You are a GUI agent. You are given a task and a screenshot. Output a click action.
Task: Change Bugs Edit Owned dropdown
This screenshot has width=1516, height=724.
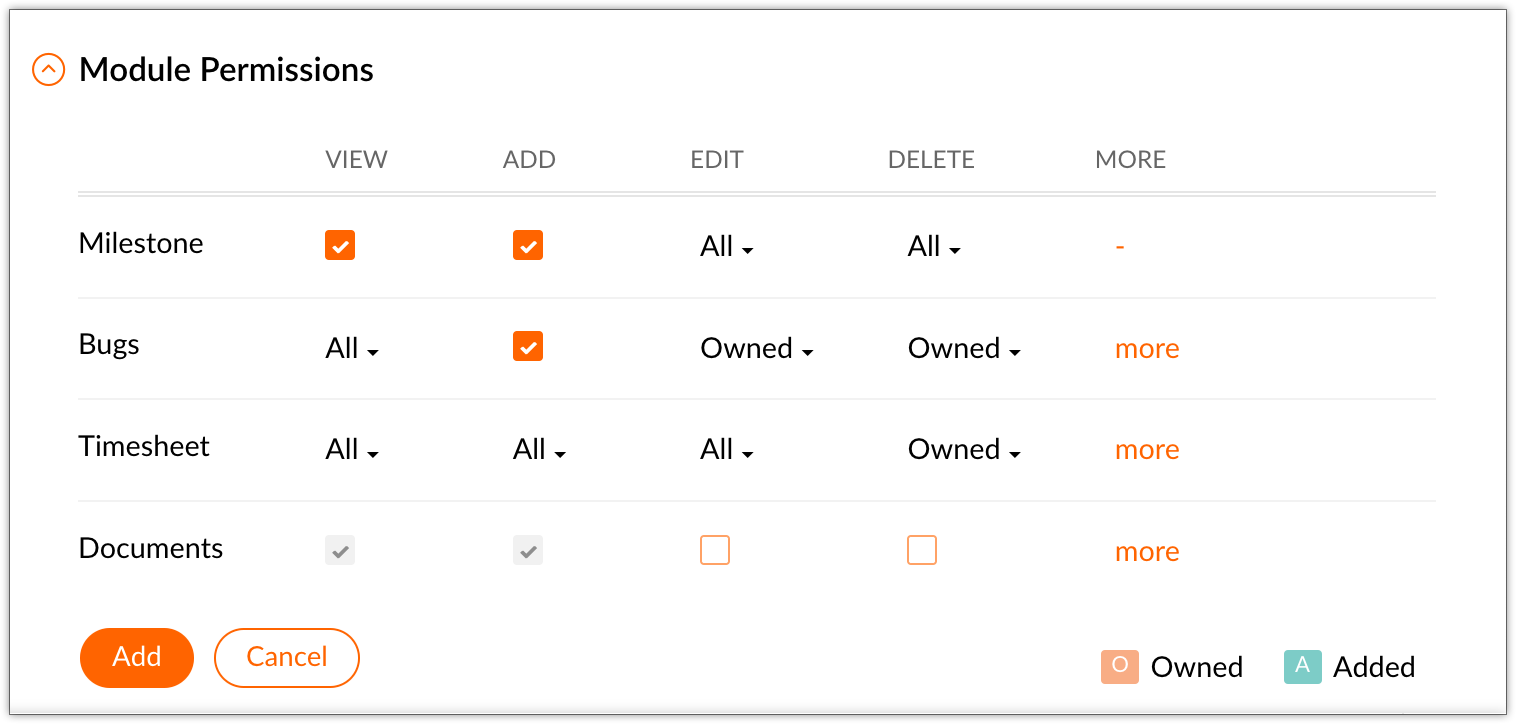[x=757, y=348]
